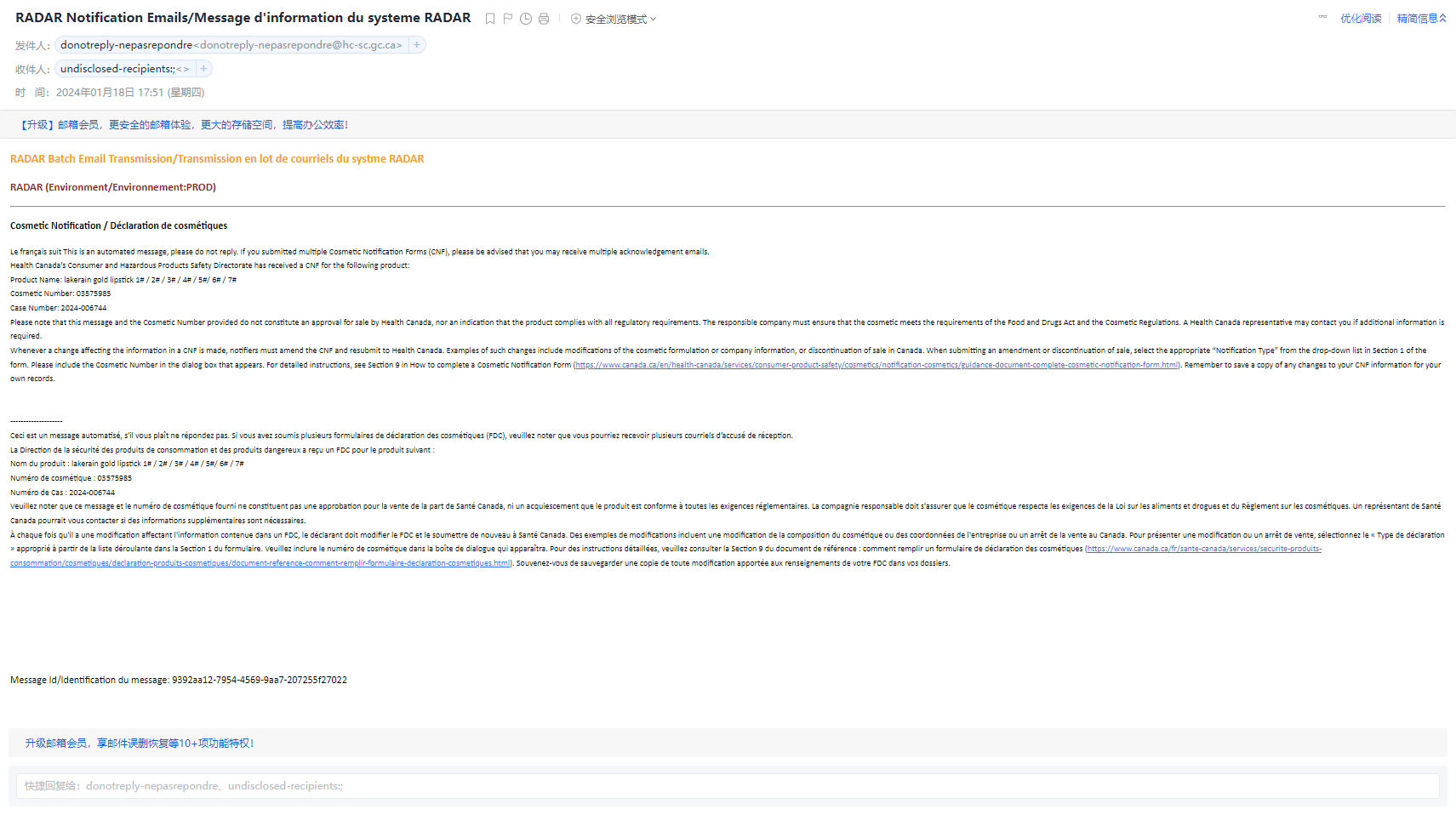The height and width of the screenshot is (815, 1456).
Task: Click the bookmark icon beside the subject
Action: pyautogui.click(x=490, y=19)
